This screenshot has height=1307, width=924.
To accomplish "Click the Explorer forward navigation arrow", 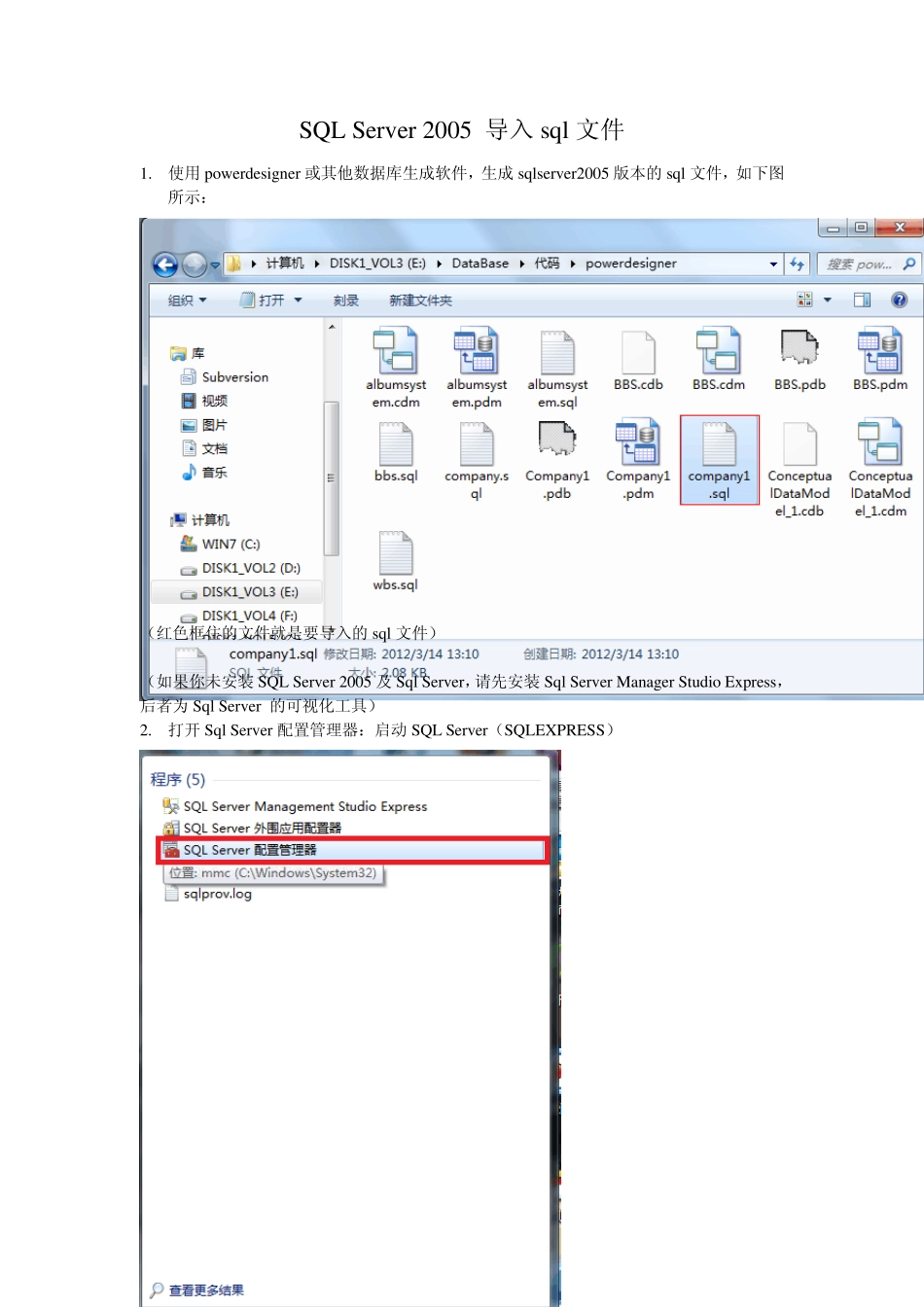I will pos(195,264).
